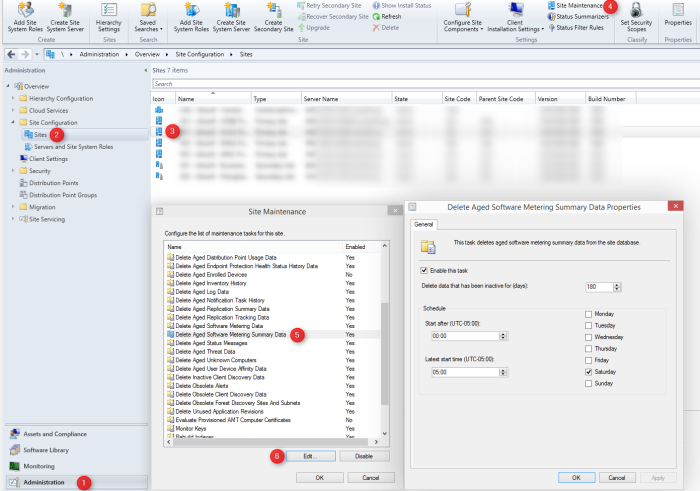This screenshot has width=700, height=491.
Task: Check the Tuesday schedule checkbox
Action: [x=588, y=326]
